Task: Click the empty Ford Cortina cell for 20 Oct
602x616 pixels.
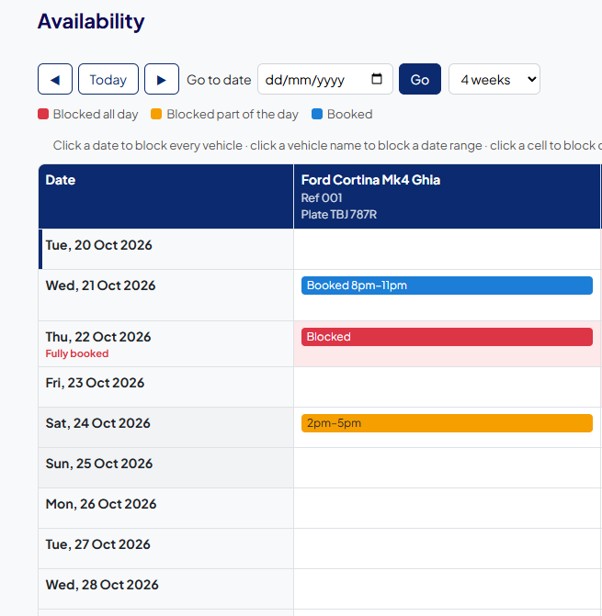Action: 447,249
